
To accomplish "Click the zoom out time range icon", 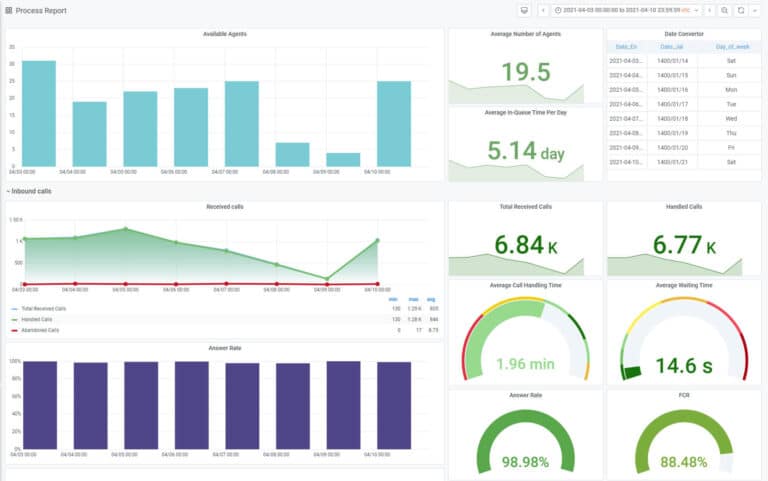I will [725, 10].
